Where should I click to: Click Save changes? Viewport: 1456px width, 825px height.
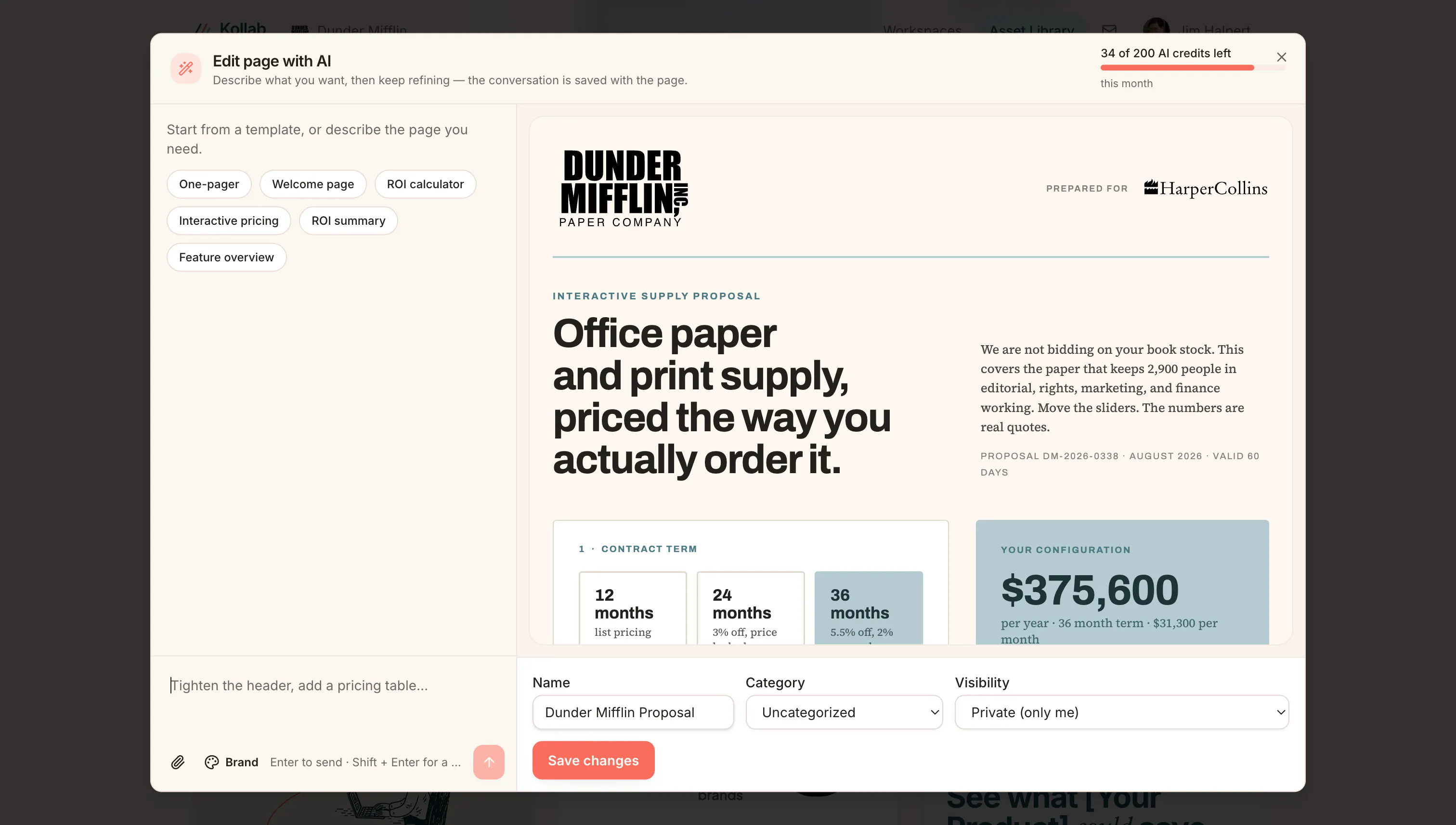coord(593,761)
